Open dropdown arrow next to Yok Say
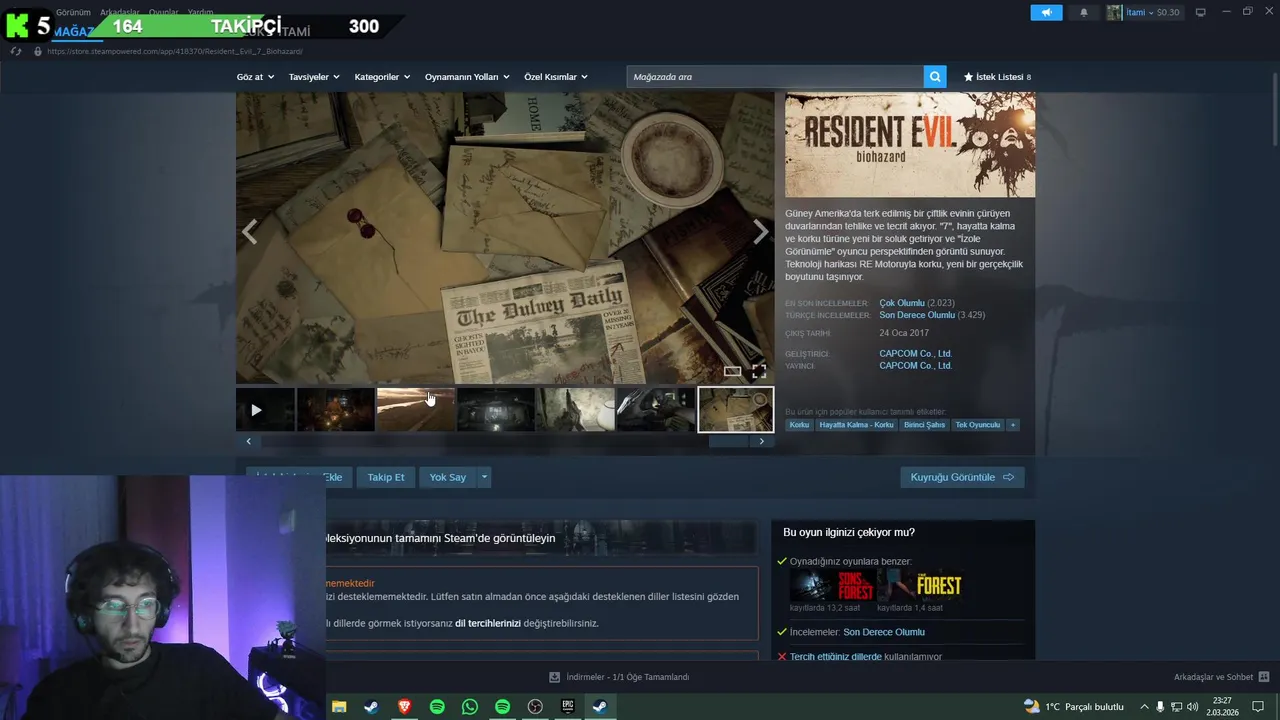 (484, 477)
